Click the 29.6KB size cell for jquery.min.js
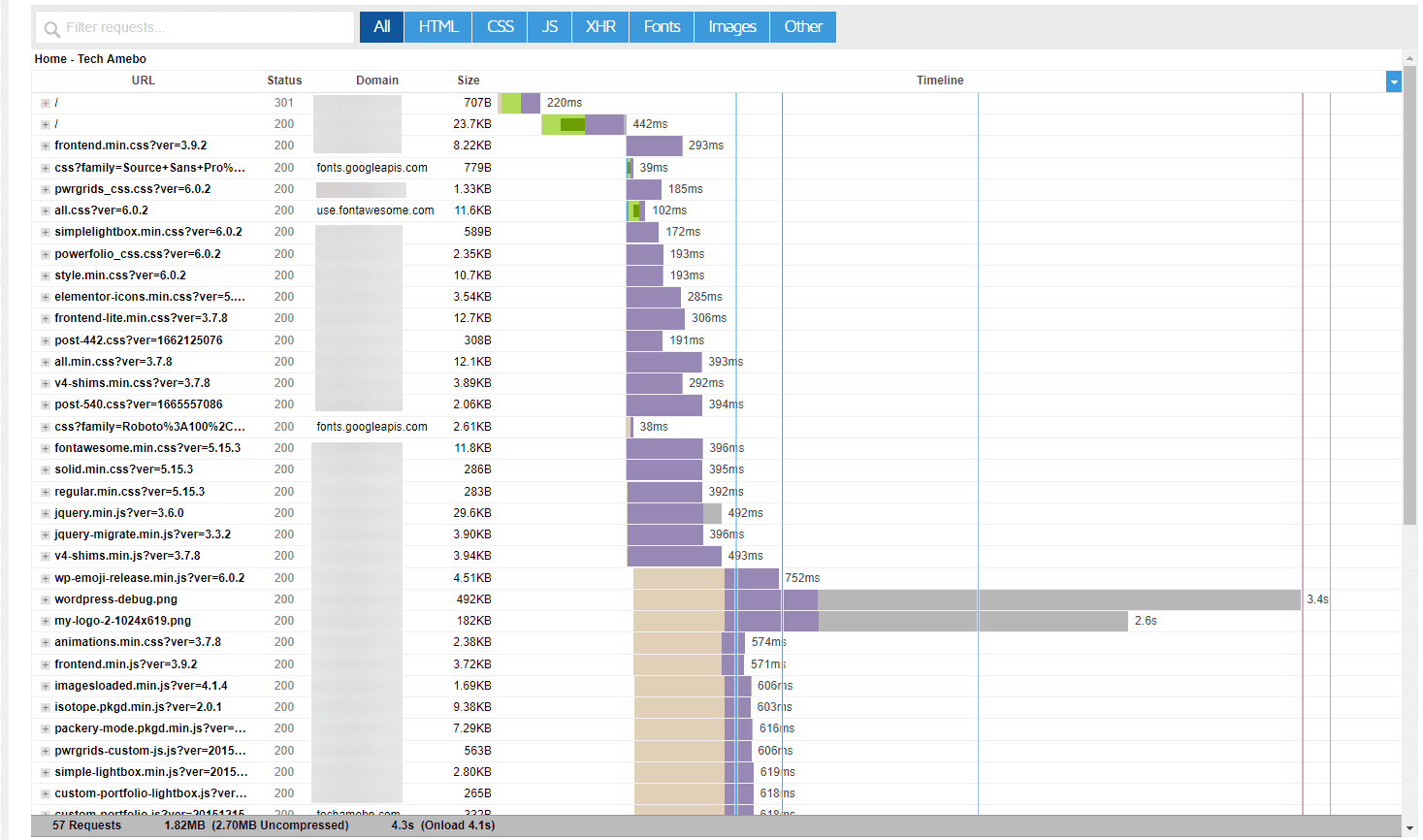The height and width of the screenshot is (840, 1423). [472, 513]
